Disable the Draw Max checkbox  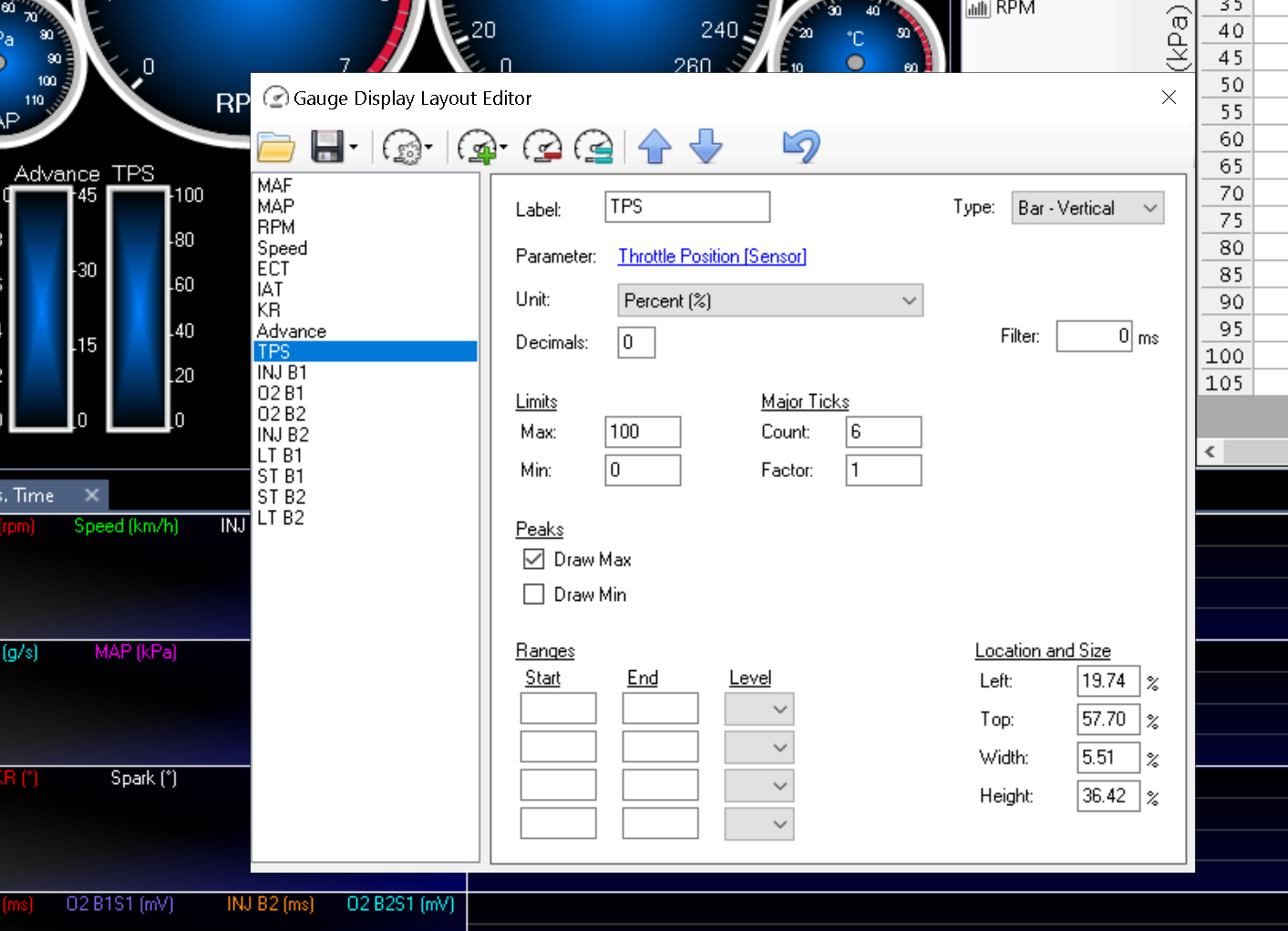pos(534,559)
